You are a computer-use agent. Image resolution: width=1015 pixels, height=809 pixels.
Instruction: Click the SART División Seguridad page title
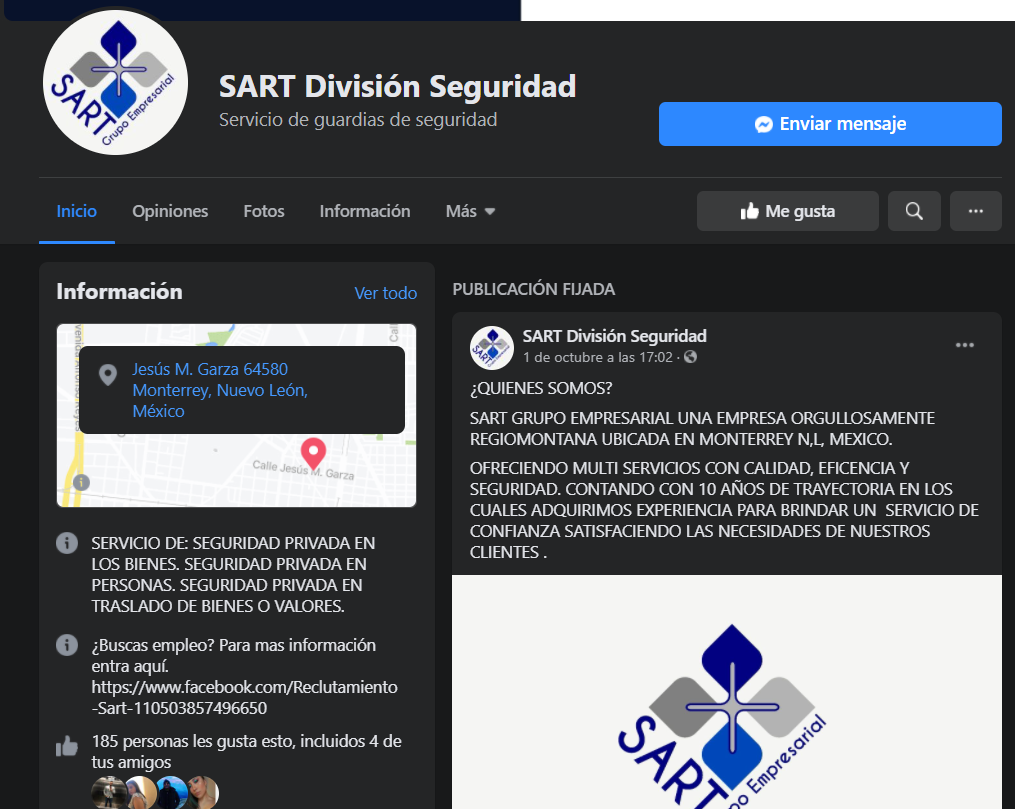click(x=397, y=86)
